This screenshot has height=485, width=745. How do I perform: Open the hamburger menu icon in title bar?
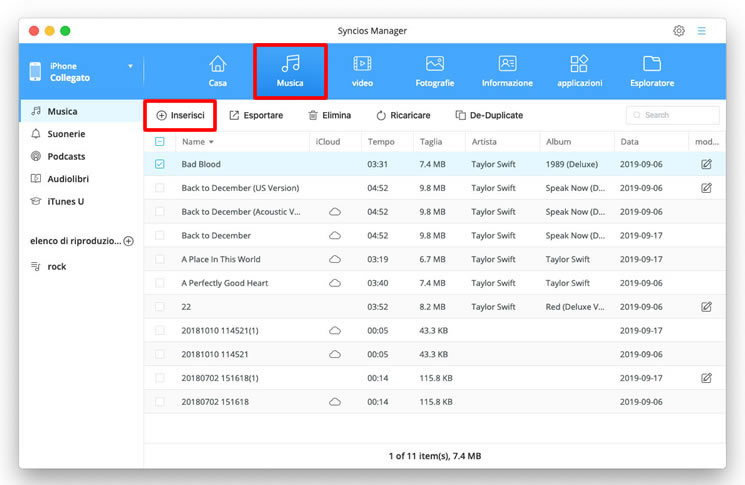[701, 31]
